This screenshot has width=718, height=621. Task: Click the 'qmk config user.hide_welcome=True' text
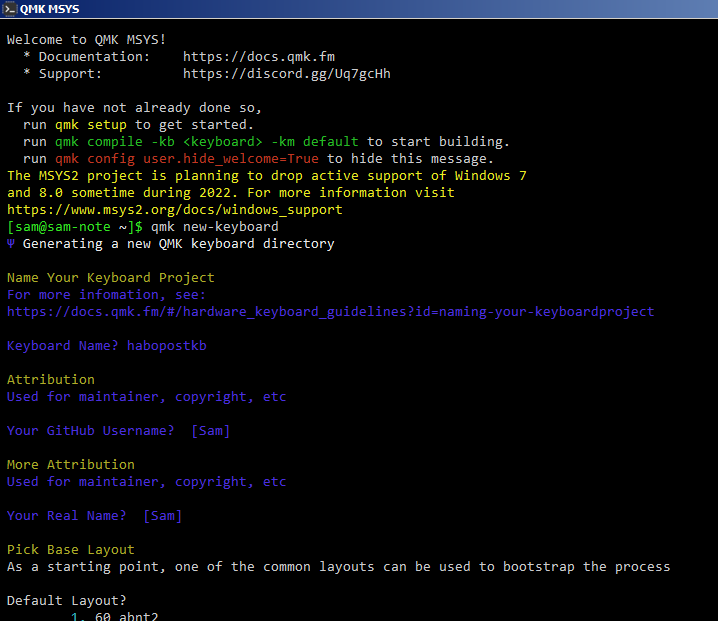pos(187,159)
